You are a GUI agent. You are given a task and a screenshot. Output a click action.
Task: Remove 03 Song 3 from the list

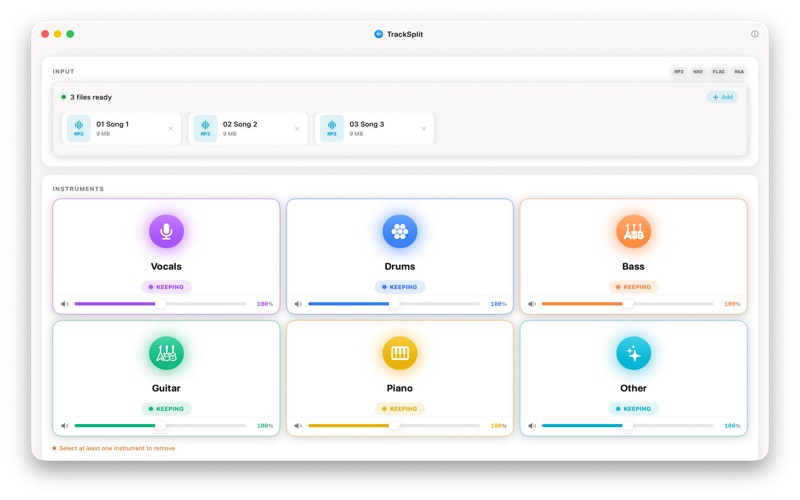[x=423, y=129]
